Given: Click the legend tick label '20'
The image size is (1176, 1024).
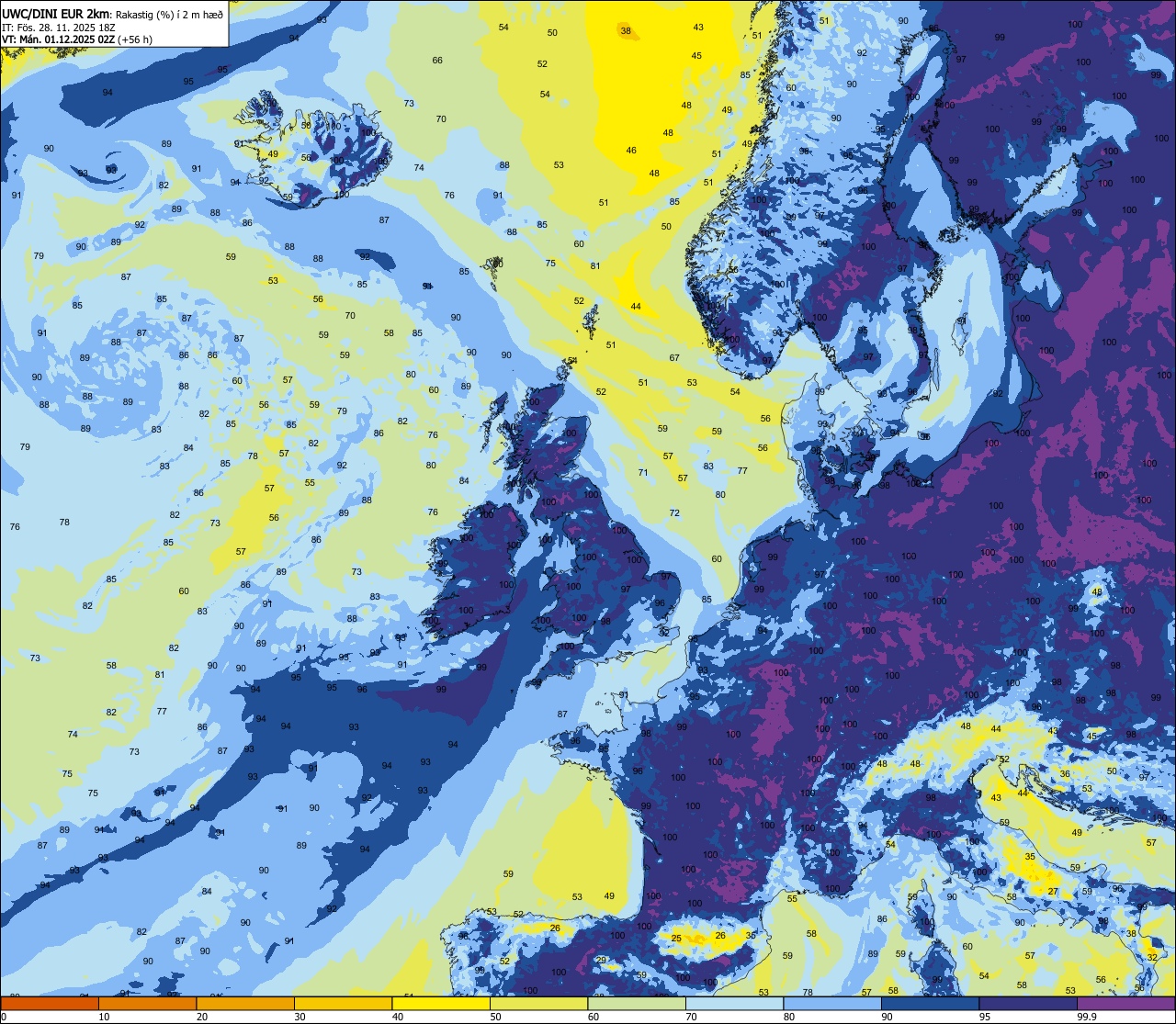Looking at the screenshot, I should click(202, 1017).
